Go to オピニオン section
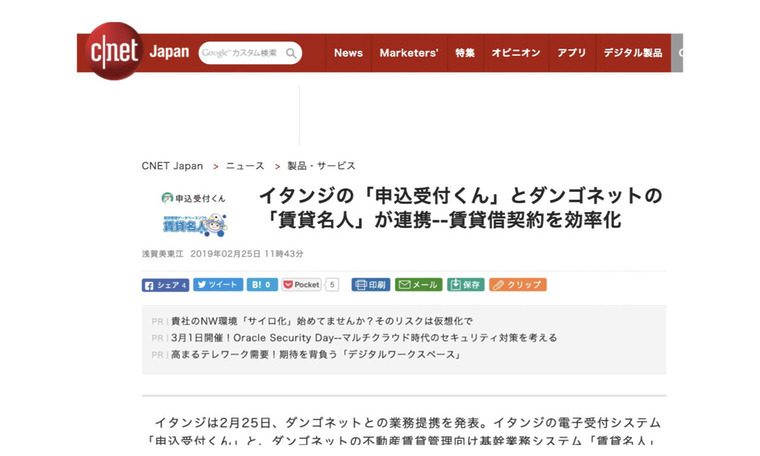The height and width of the screenshot is (456, 760). [x=516, y=53]
